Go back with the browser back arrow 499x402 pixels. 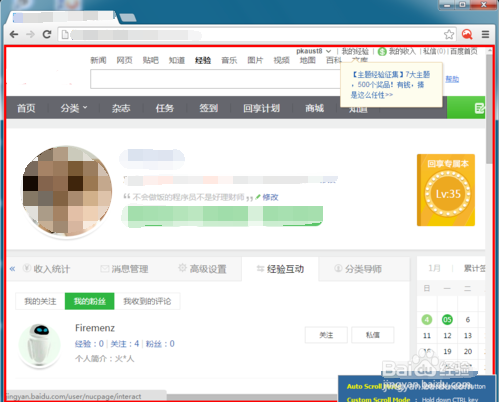[14, 34]
